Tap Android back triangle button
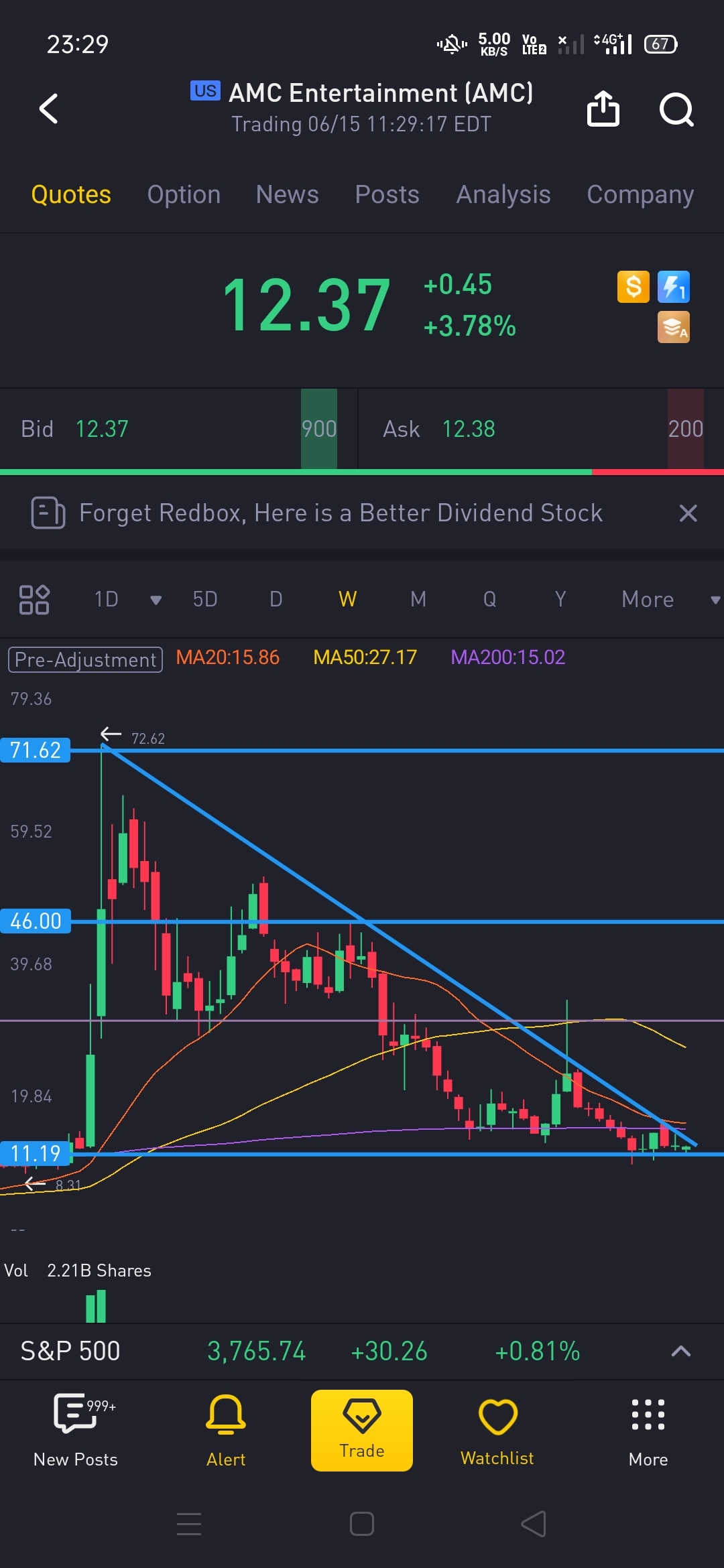The width and height of the screenshot is (724, 1568). point(534,1524)
